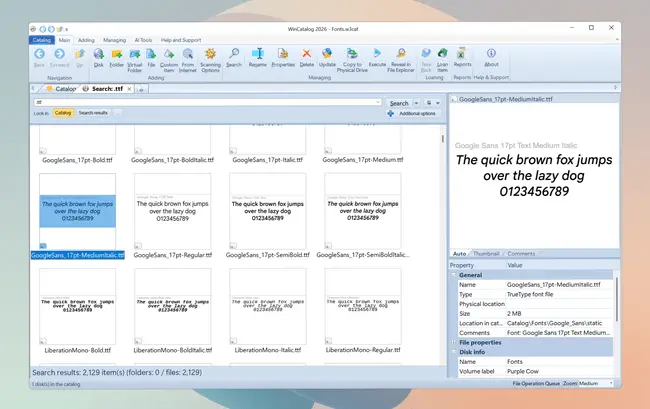
Task: Click the ellipsis button after Search results
Action: point(118,113)
